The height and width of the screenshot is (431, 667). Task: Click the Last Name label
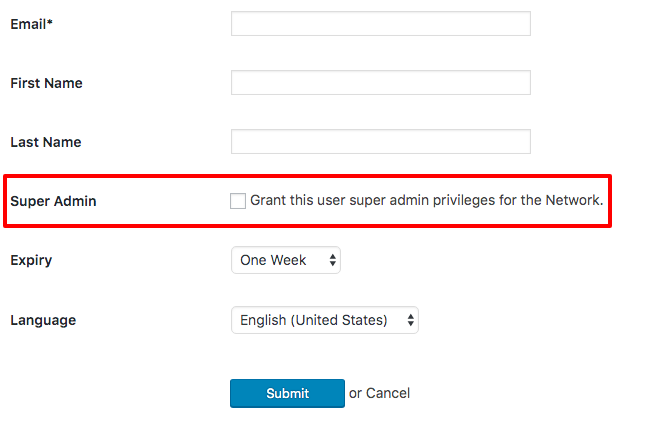tap(45, 142)
